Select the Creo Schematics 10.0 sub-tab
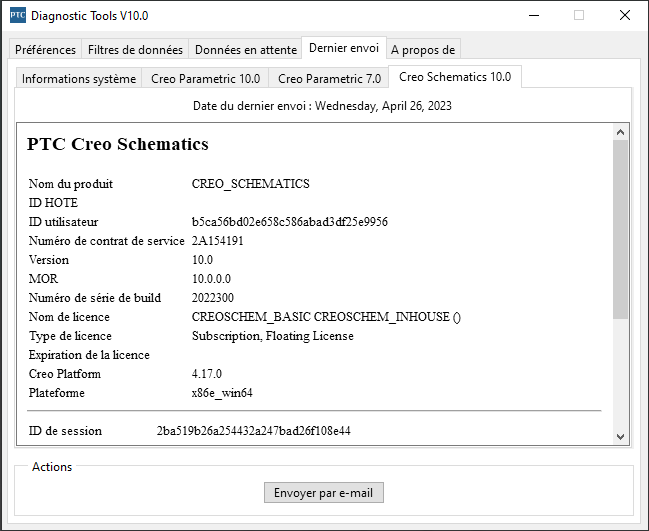Image resolution: width=649 pixels, height=531 pixels. coord(455,77)
